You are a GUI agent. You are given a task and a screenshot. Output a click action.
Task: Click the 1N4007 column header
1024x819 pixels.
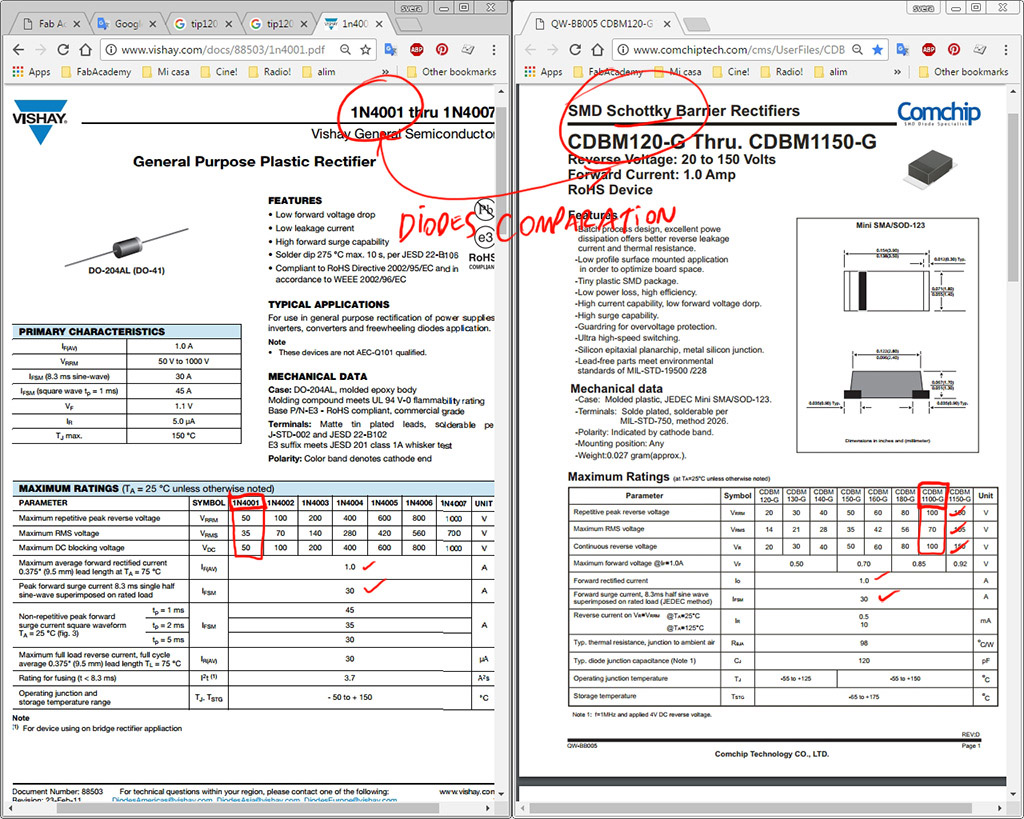click(454, 503)
